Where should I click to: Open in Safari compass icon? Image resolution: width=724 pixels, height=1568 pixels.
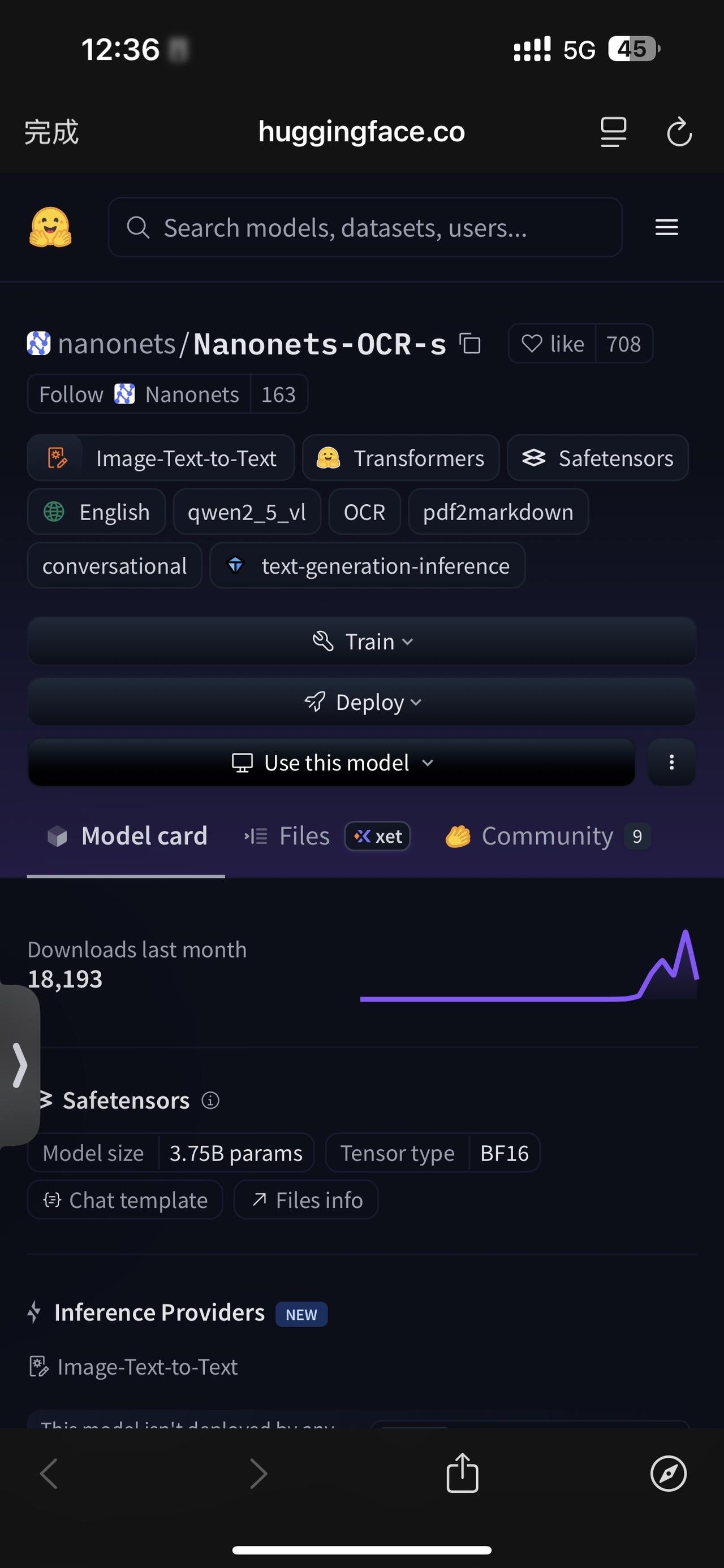click(x=668, y=1474)
